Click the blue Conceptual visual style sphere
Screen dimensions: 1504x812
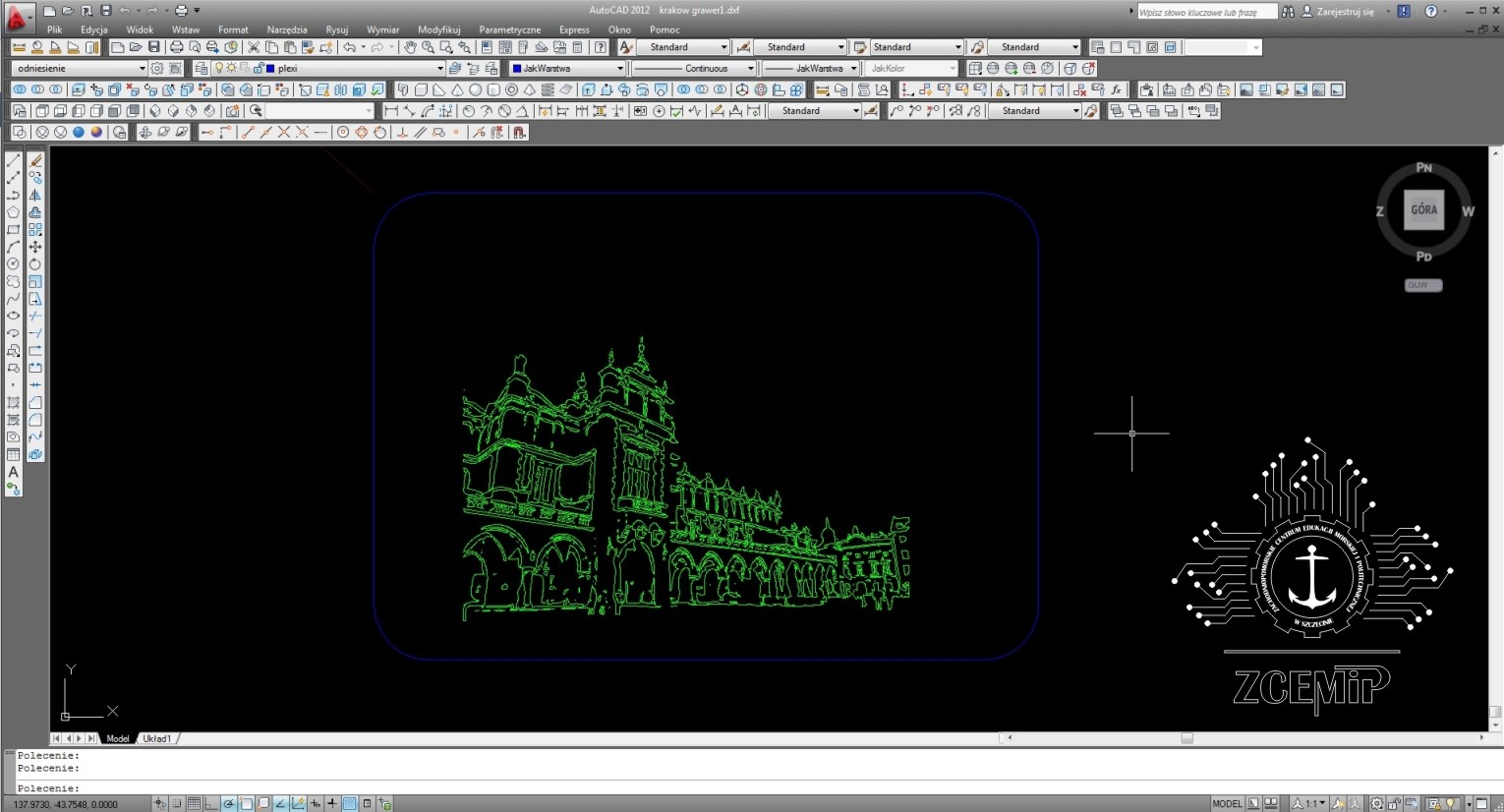tap(79, 132)
